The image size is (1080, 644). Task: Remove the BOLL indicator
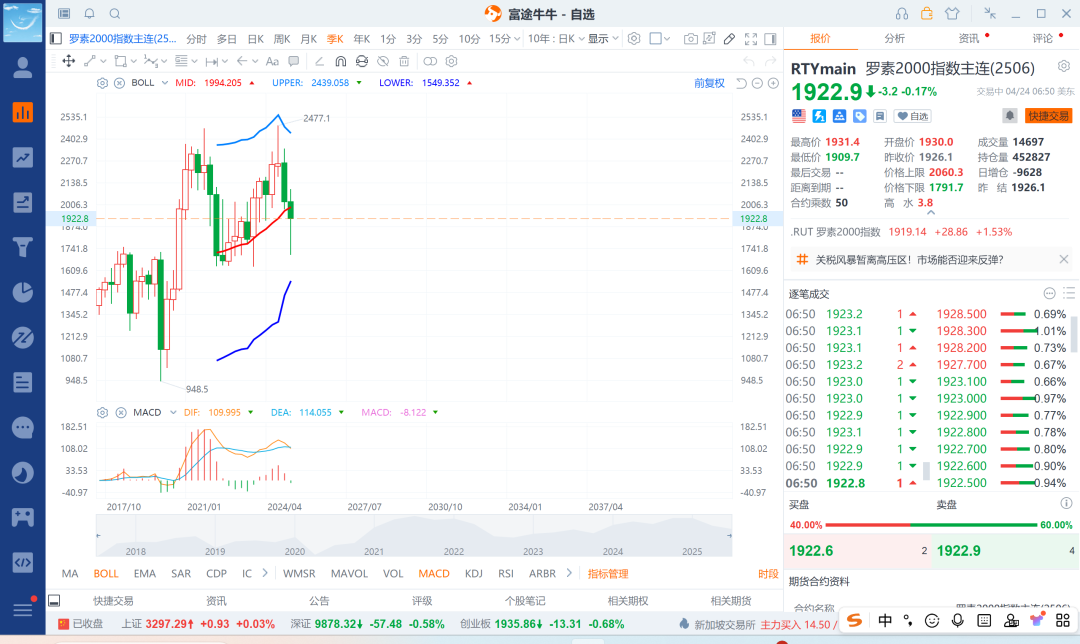pyautogui.click(x=119, y=83)
